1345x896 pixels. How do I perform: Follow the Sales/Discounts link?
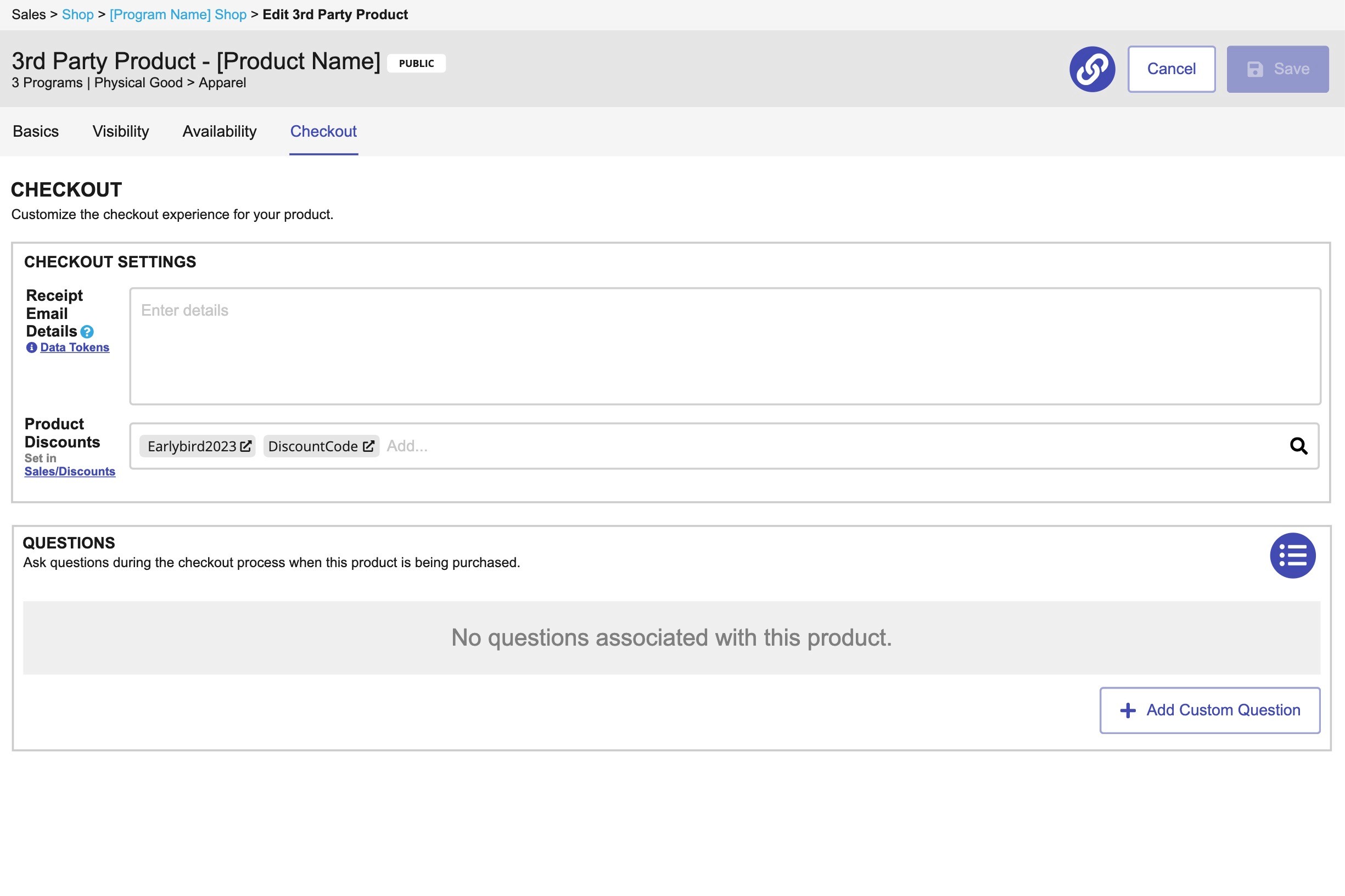point(70,472)
